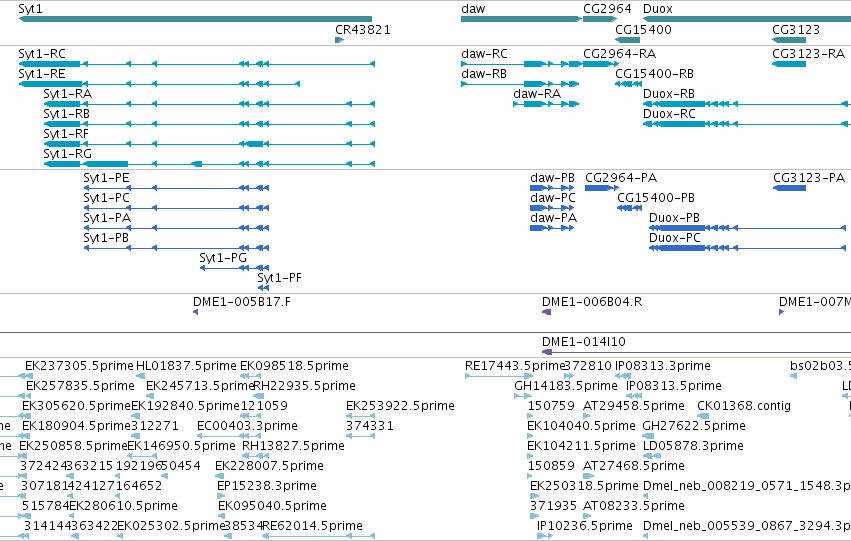Click the daw-PB protein
This screenshot has height=541, width=851.
(x=552, y=188)
